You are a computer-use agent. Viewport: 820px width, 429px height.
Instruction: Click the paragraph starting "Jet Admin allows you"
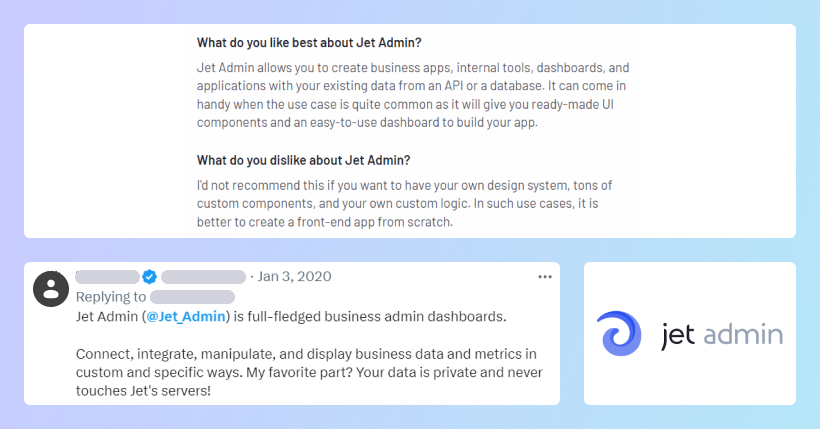pyautogui.click(x=412, y=95)
